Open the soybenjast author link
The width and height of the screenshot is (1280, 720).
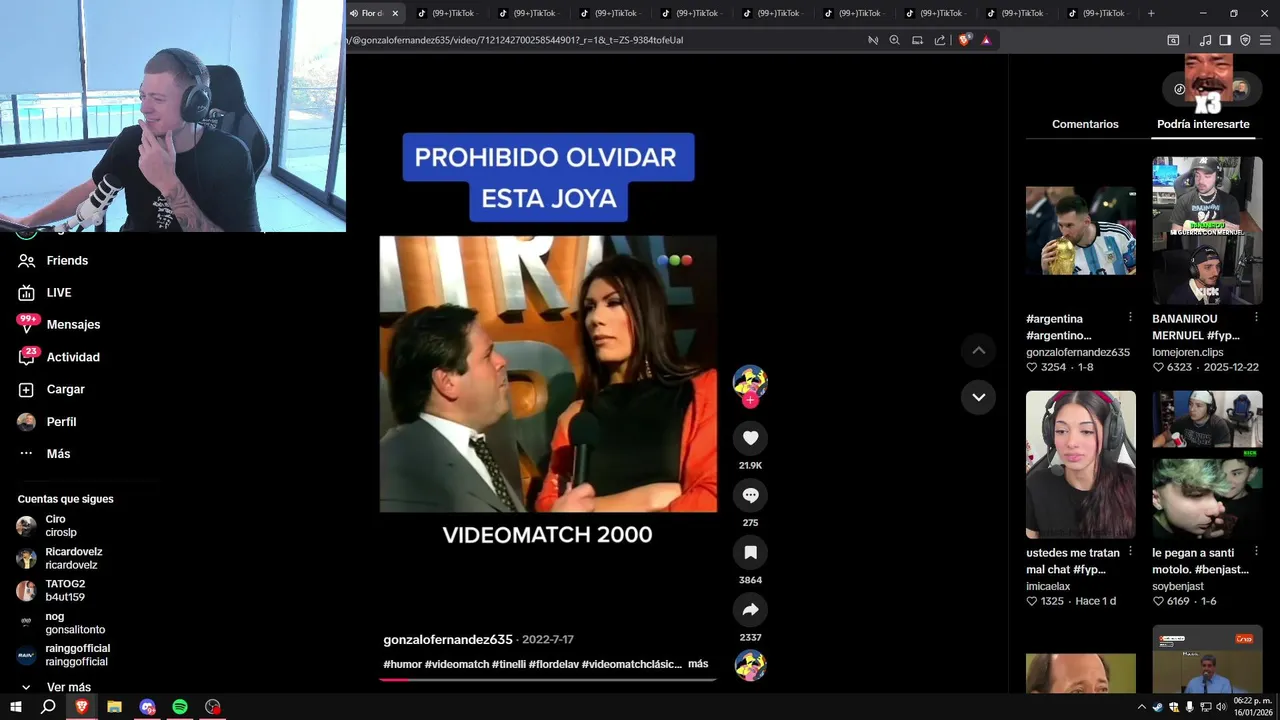click(1178, 586)
